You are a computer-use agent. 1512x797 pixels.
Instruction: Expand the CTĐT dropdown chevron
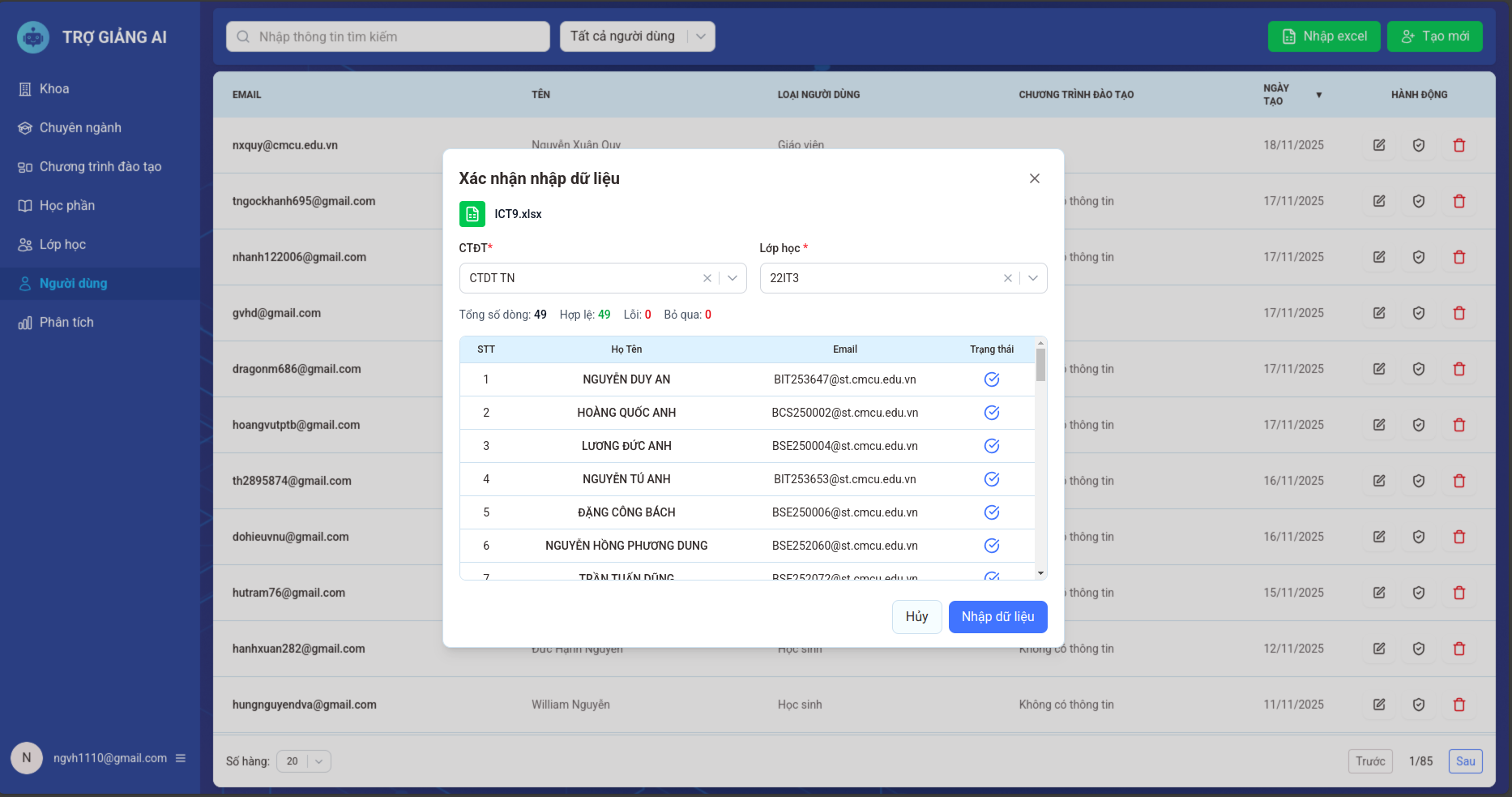[x=733, y=278]
